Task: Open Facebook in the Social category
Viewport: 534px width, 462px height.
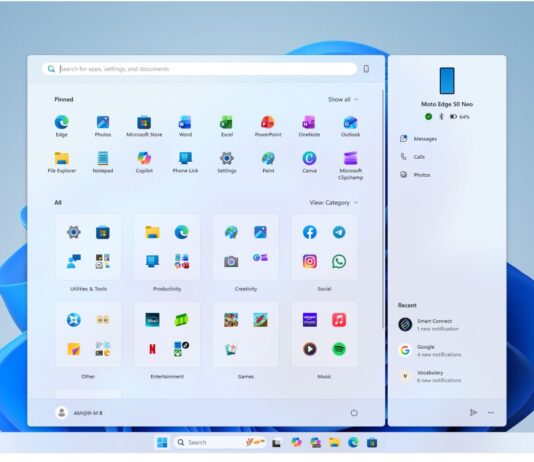Action: point(310,233)
